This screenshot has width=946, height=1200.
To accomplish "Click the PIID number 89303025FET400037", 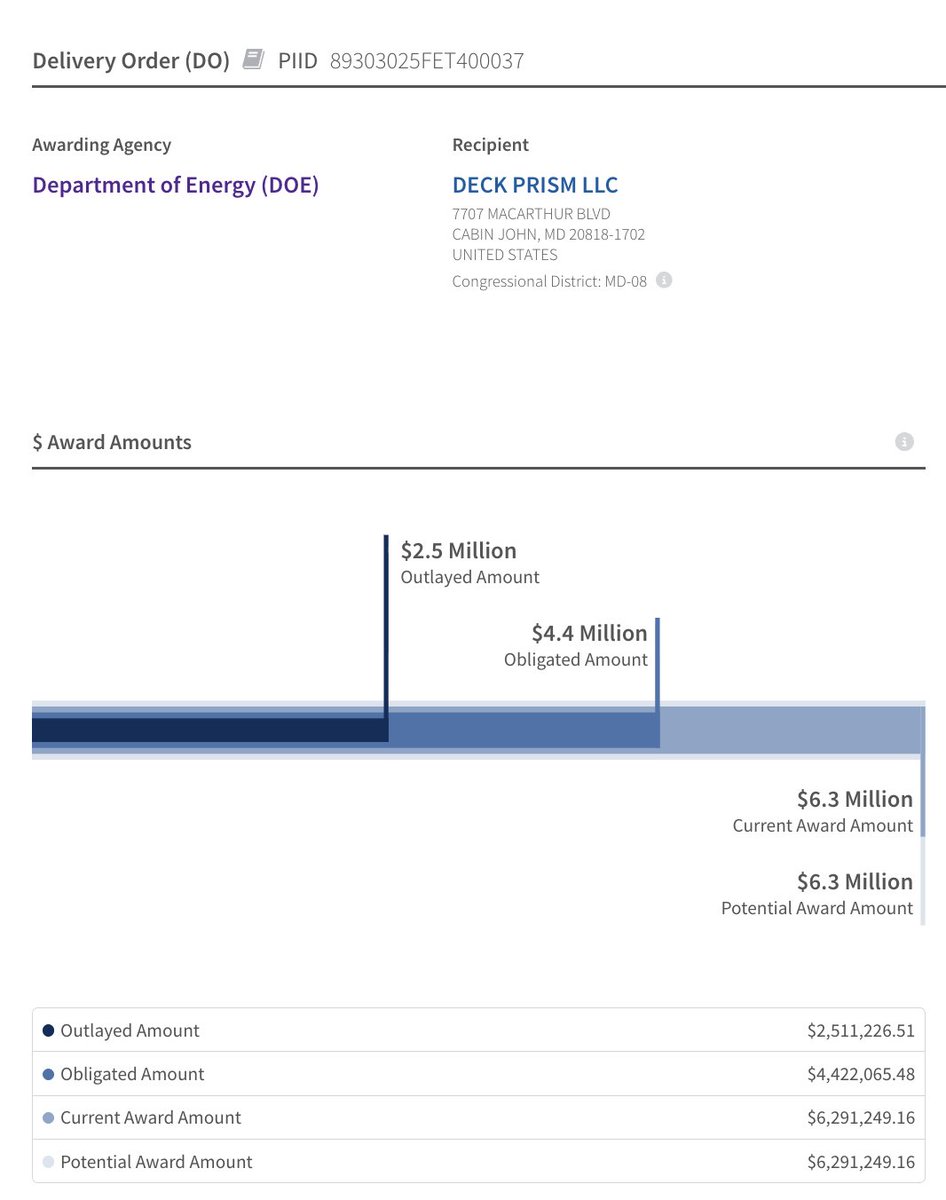I will (x=427, y=61).
